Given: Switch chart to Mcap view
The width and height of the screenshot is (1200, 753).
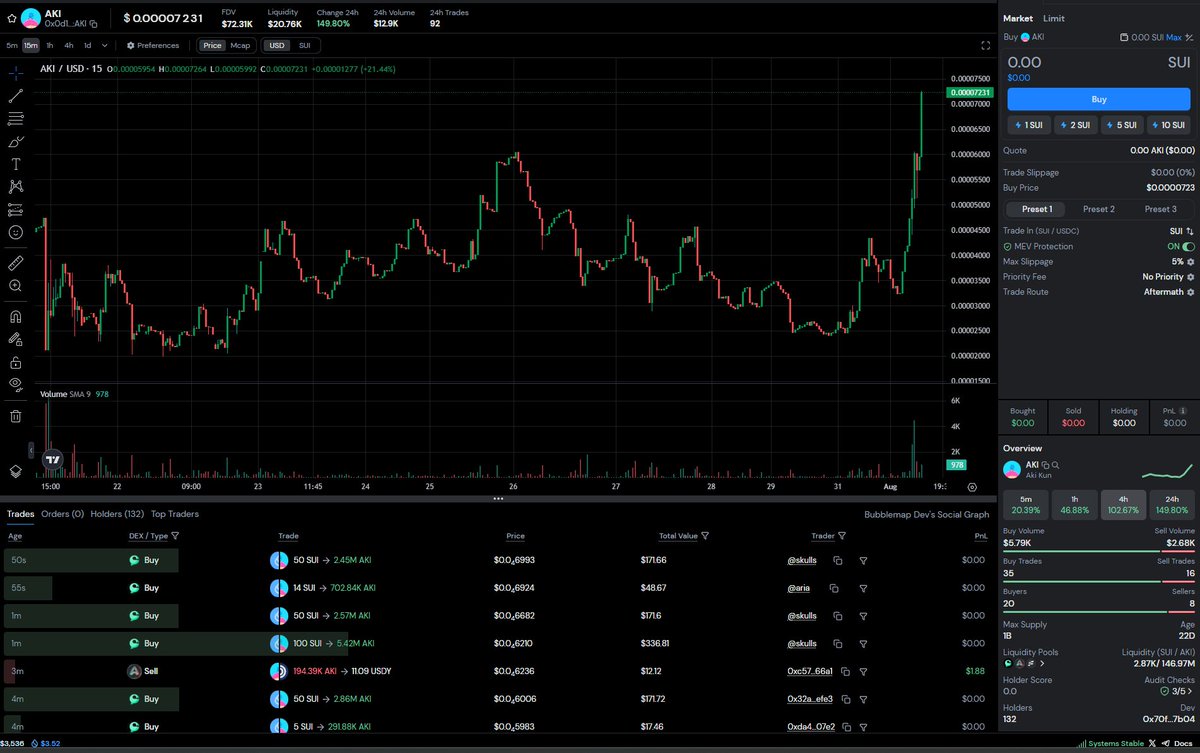Looking at the screenshot, I should point(240,45).
